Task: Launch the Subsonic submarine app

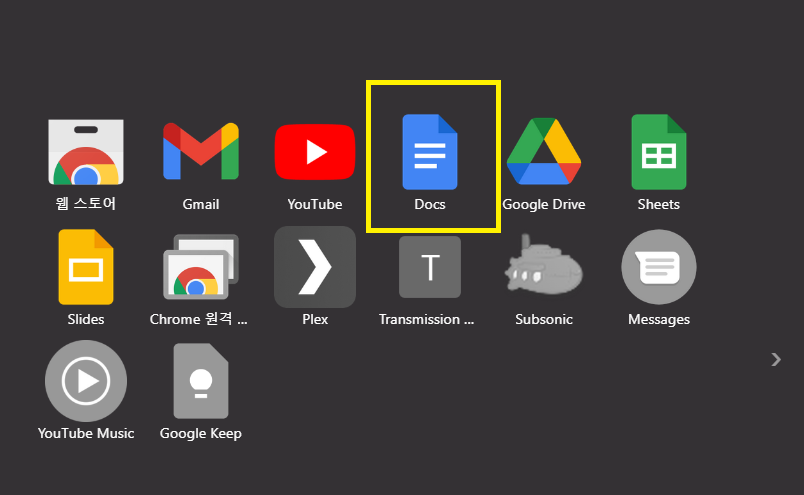Action: pos(544,266)
